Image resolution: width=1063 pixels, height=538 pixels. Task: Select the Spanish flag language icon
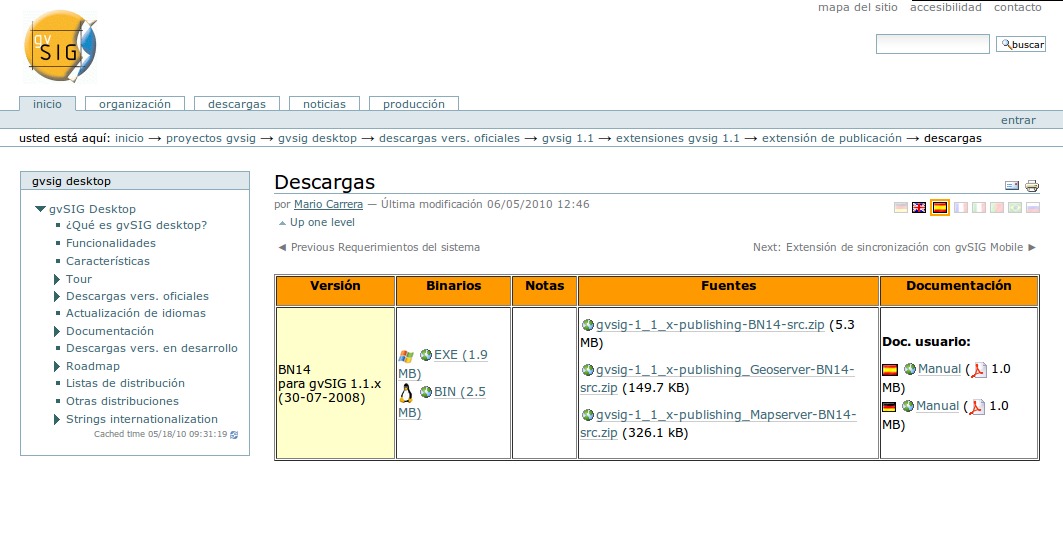(939, 208)
